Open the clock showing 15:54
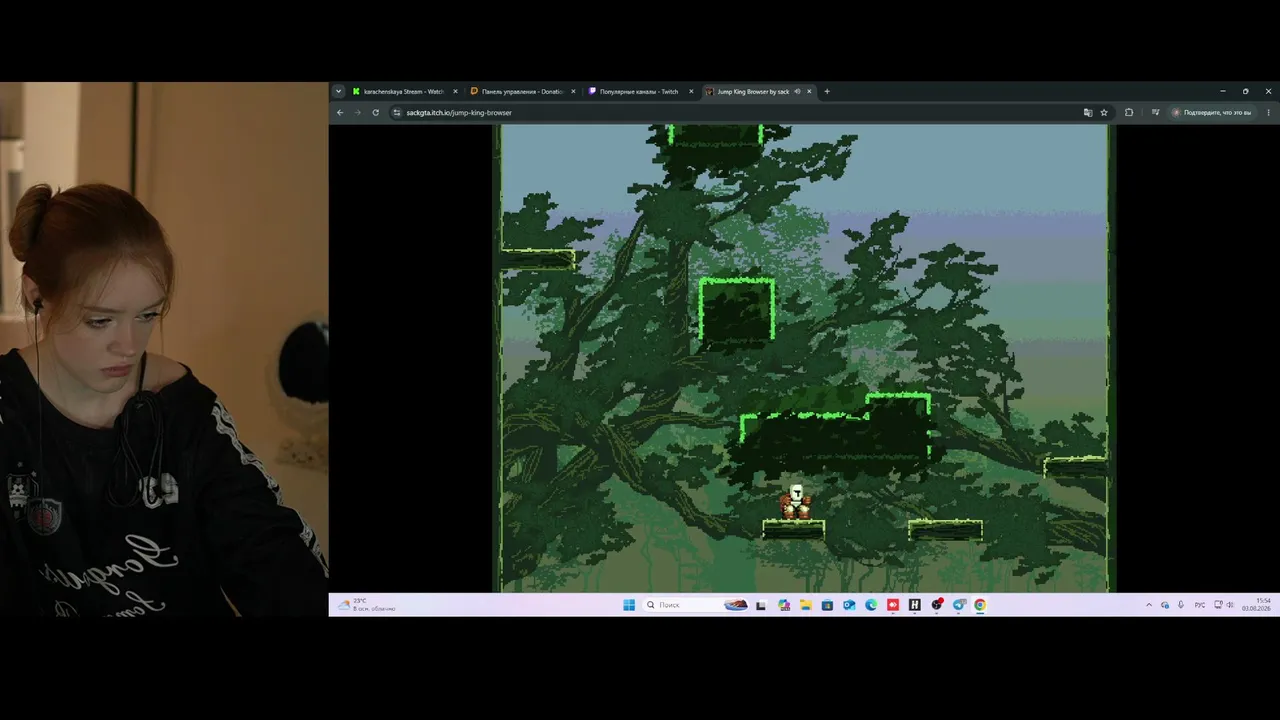1280x720 pixels. tap(1256, 604)
